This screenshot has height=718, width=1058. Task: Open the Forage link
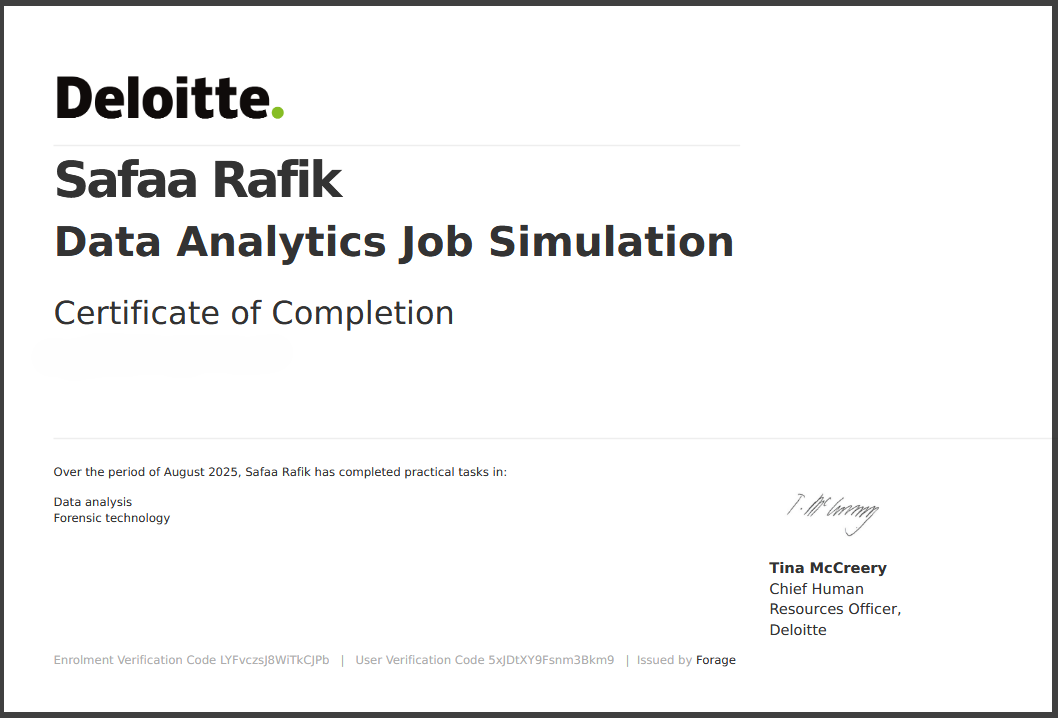click(x=716, y=660)
